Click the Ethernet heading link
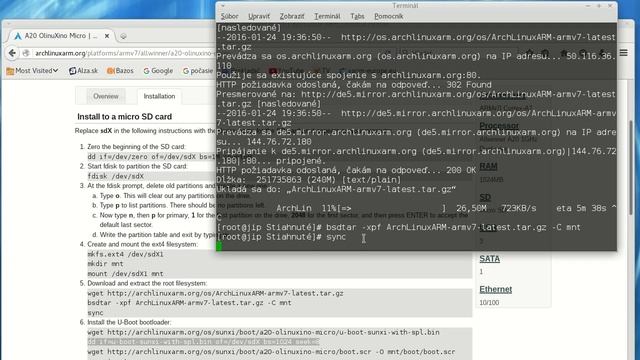The height and width of the screenshot is (360, 640). (x=496, y=289)
